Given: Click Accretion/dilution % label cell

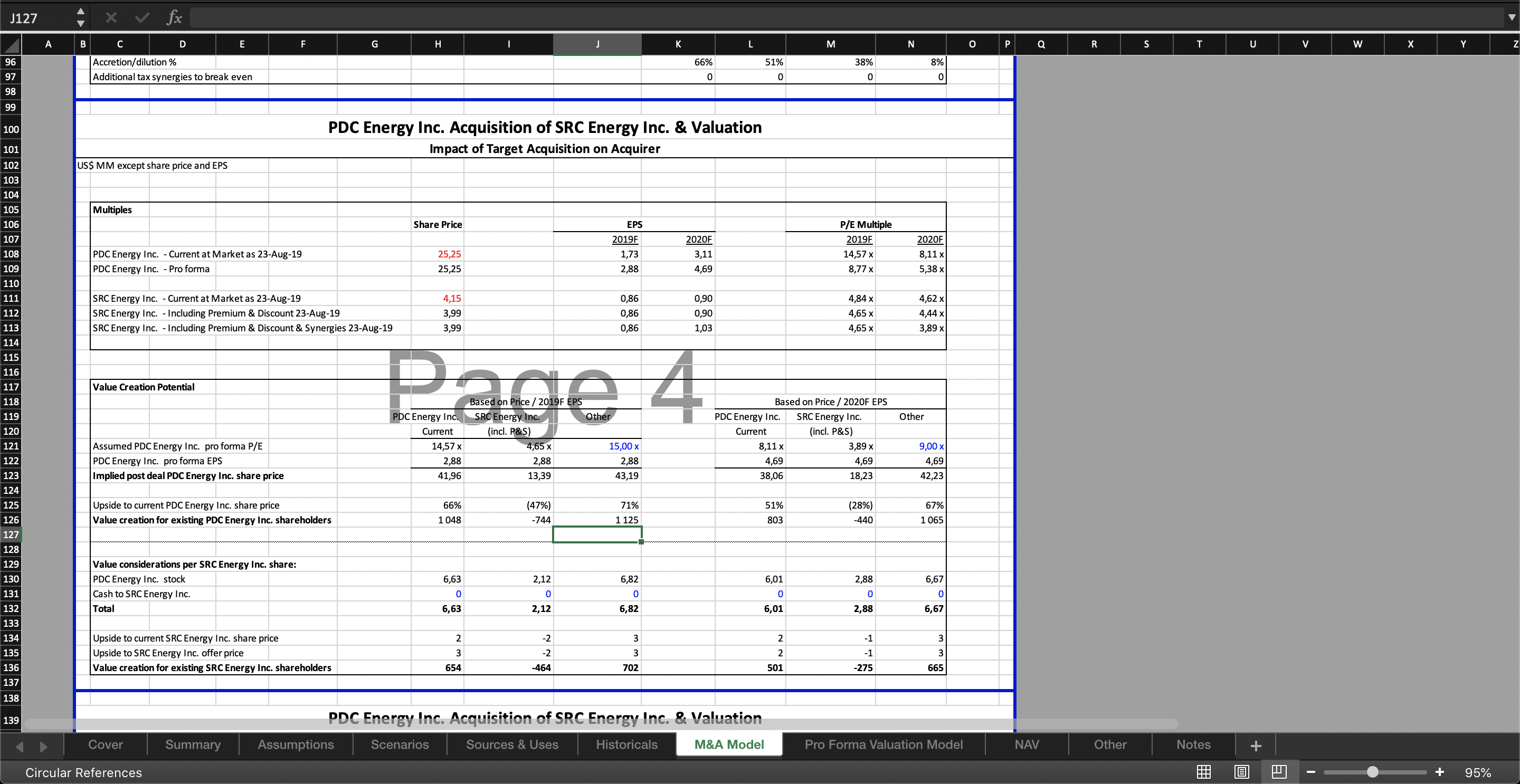Looking at the screenshot, I should 135,62.
